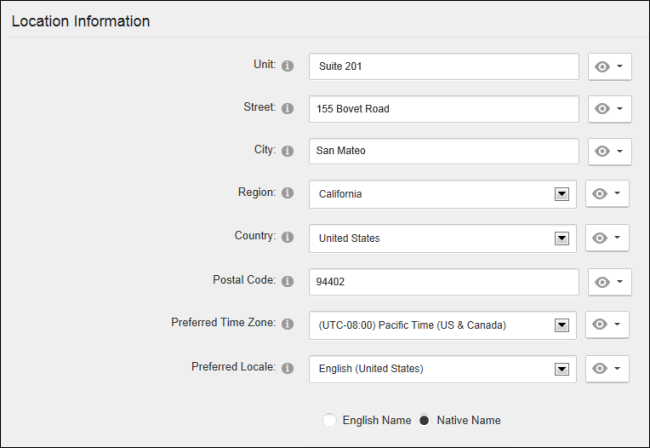Open visibility eye menu for Street field

609,109
